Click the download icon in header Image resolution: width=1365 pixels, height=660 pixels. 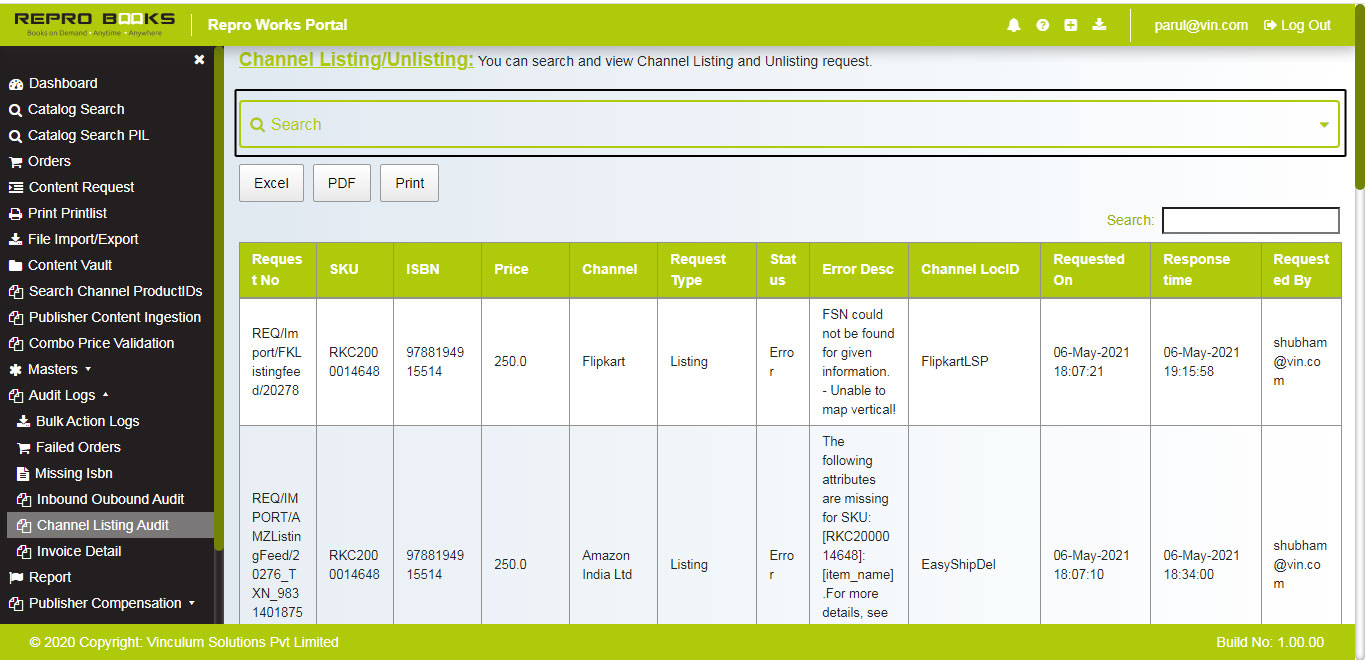click(1099, 25)
